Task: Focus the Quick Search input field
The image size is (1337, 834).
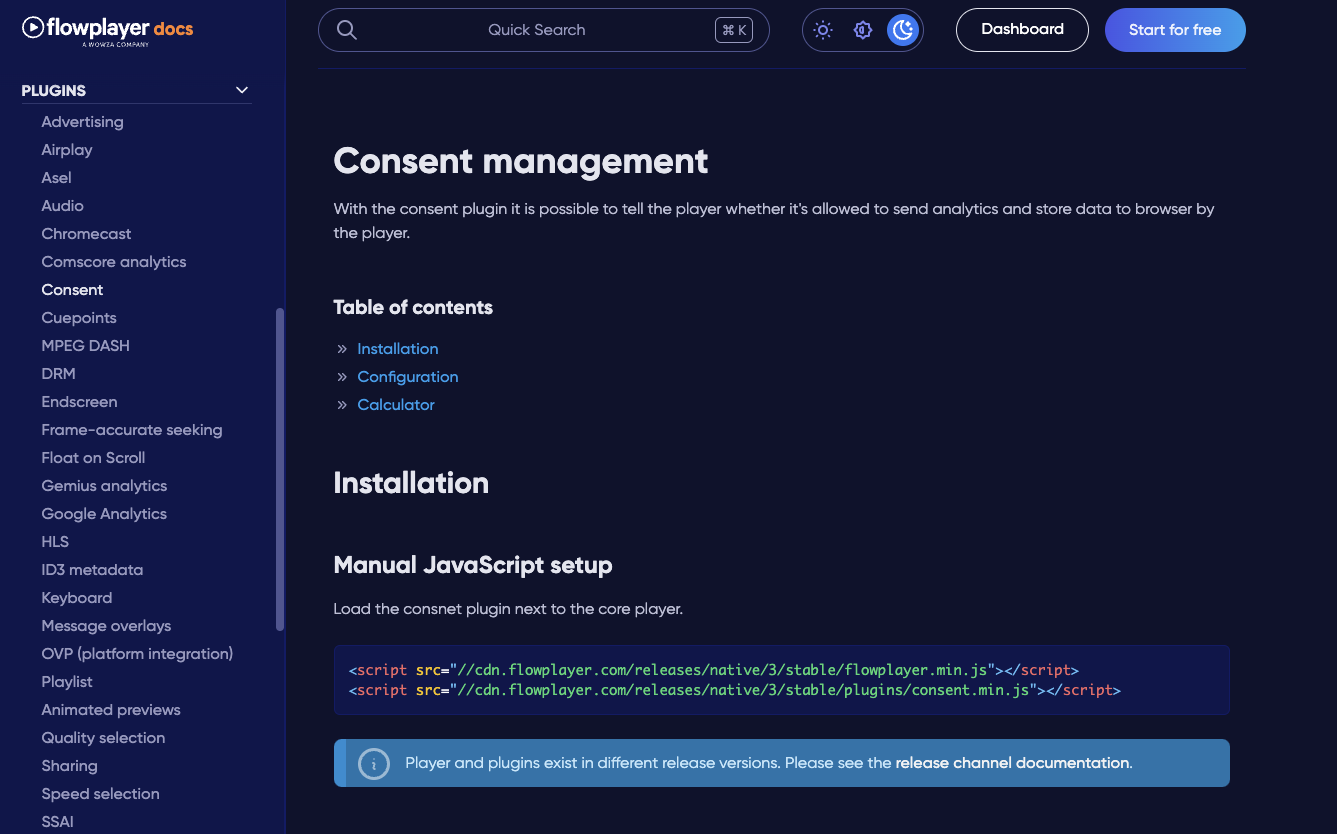Action: point(536,30)
